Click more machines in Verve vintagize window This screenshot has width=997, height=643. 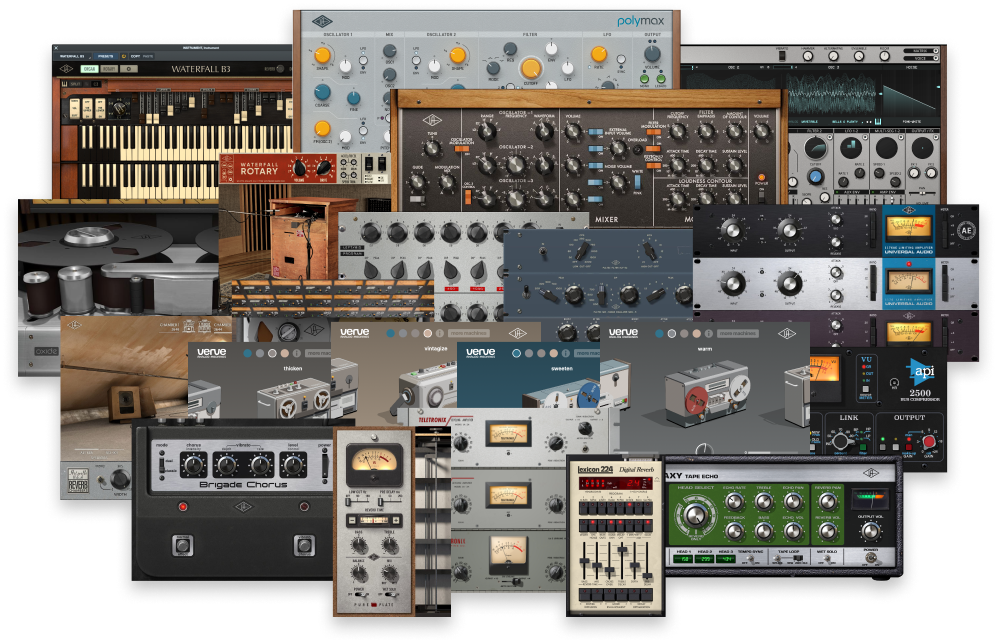pyautogui.click(x=469, y=333)
